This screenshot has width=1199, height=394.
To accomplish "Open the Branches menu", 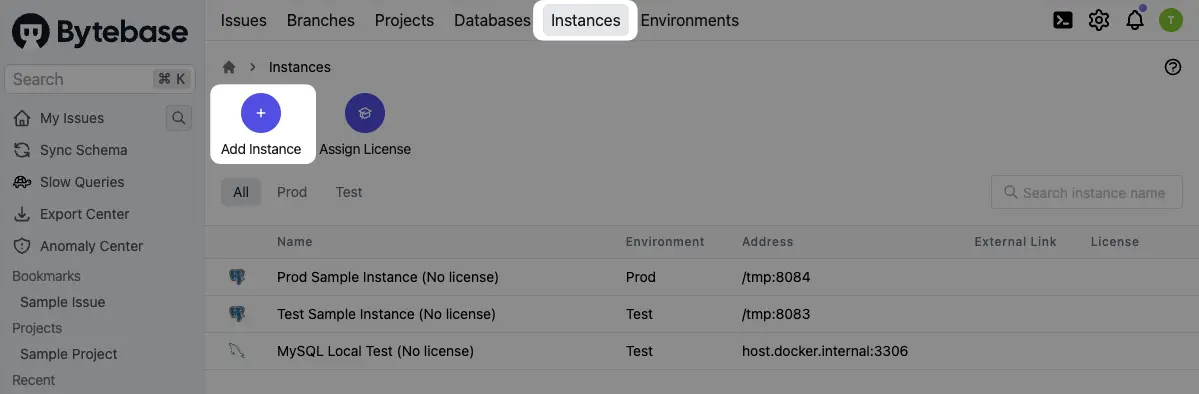I will 320,21.
